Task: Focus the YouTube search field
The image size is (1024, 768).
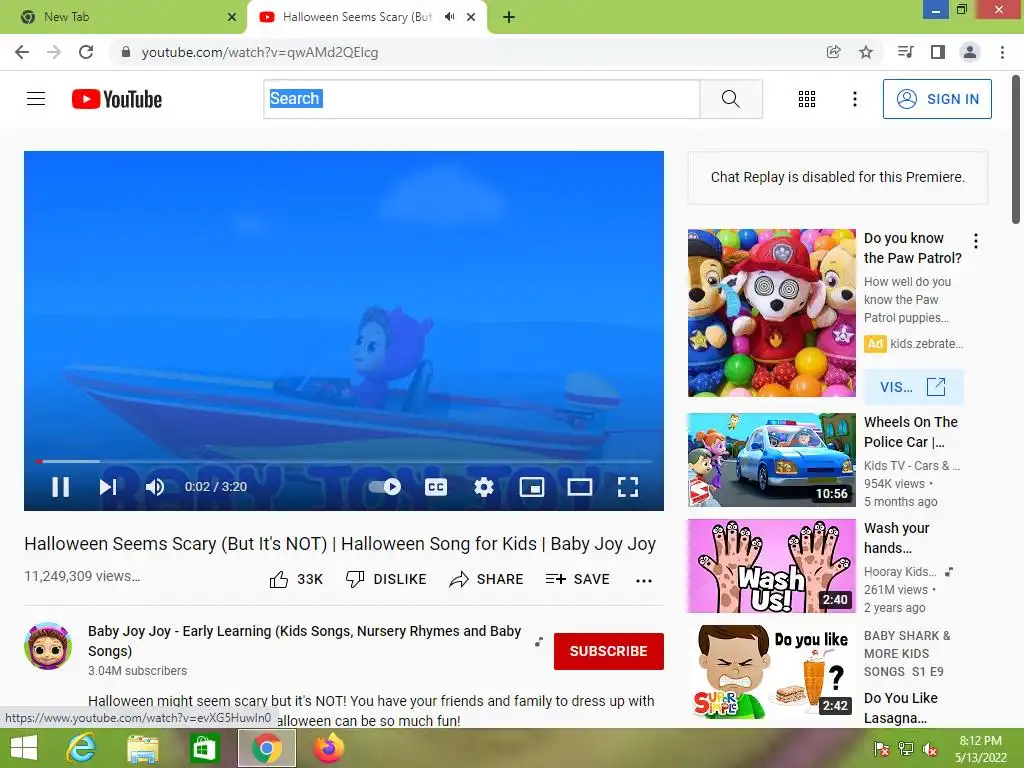Action: (x=481, y=99)
